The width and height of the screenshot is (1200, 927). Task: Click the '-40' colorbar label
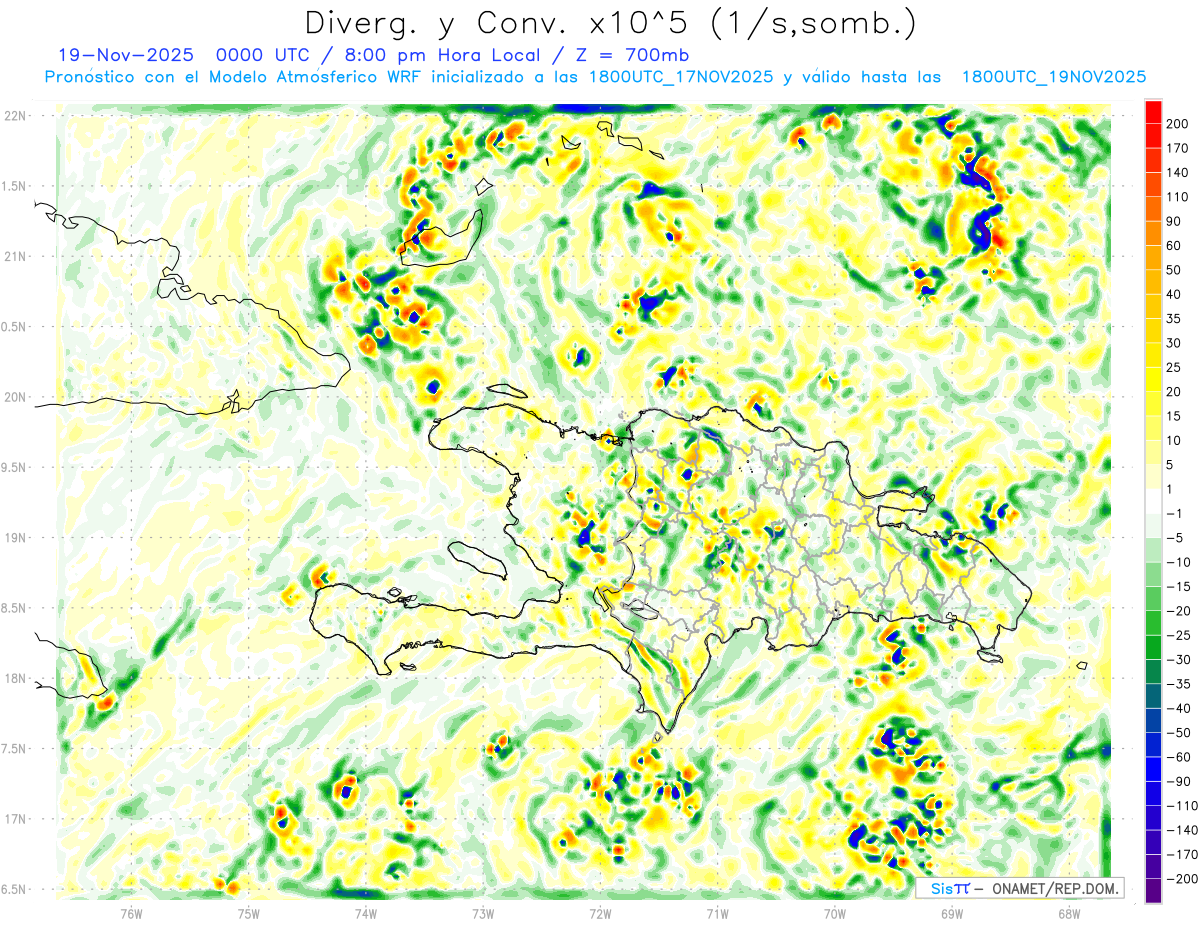click(1180, 708)
